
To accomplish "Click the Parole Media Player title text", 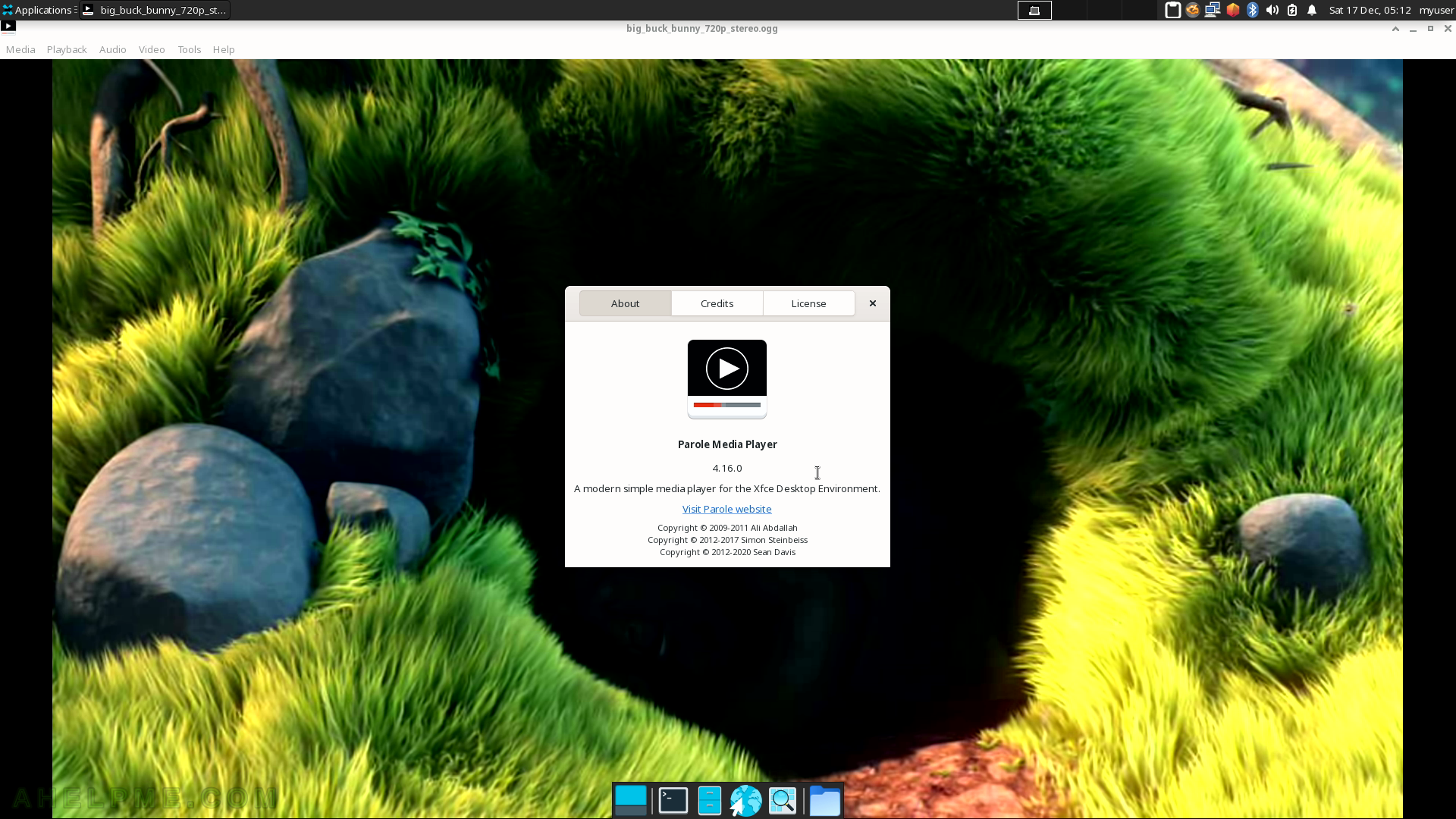I will [727, 444].
